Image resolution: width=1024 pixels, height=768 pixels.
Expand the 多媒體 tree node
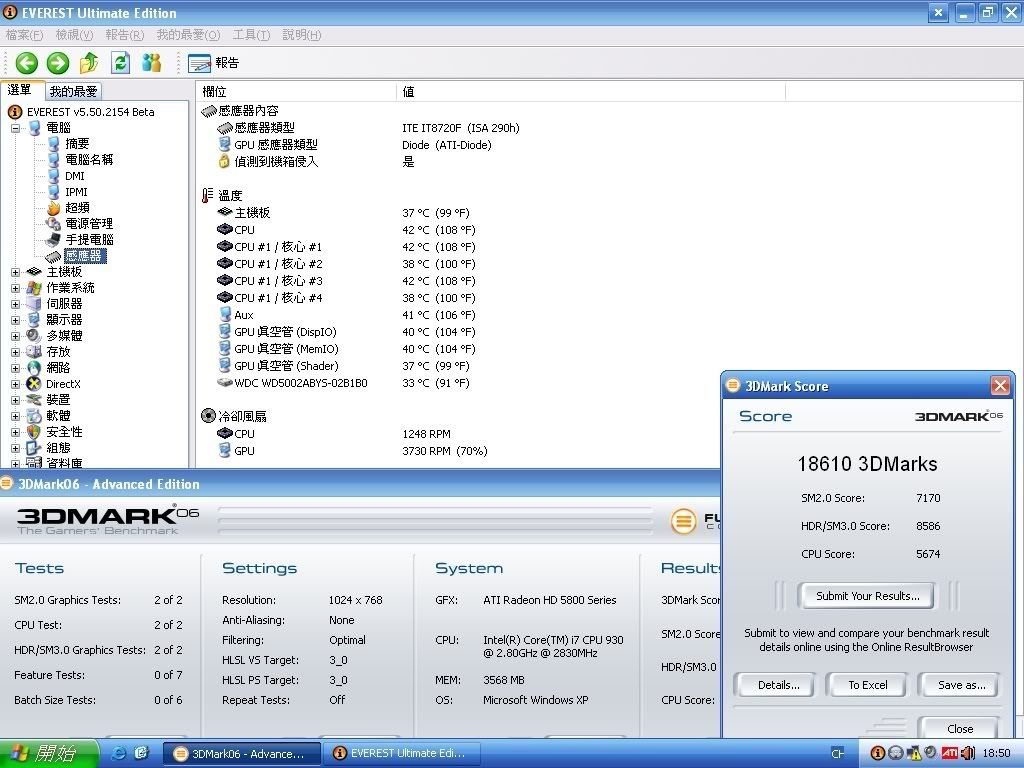(16, 336)
